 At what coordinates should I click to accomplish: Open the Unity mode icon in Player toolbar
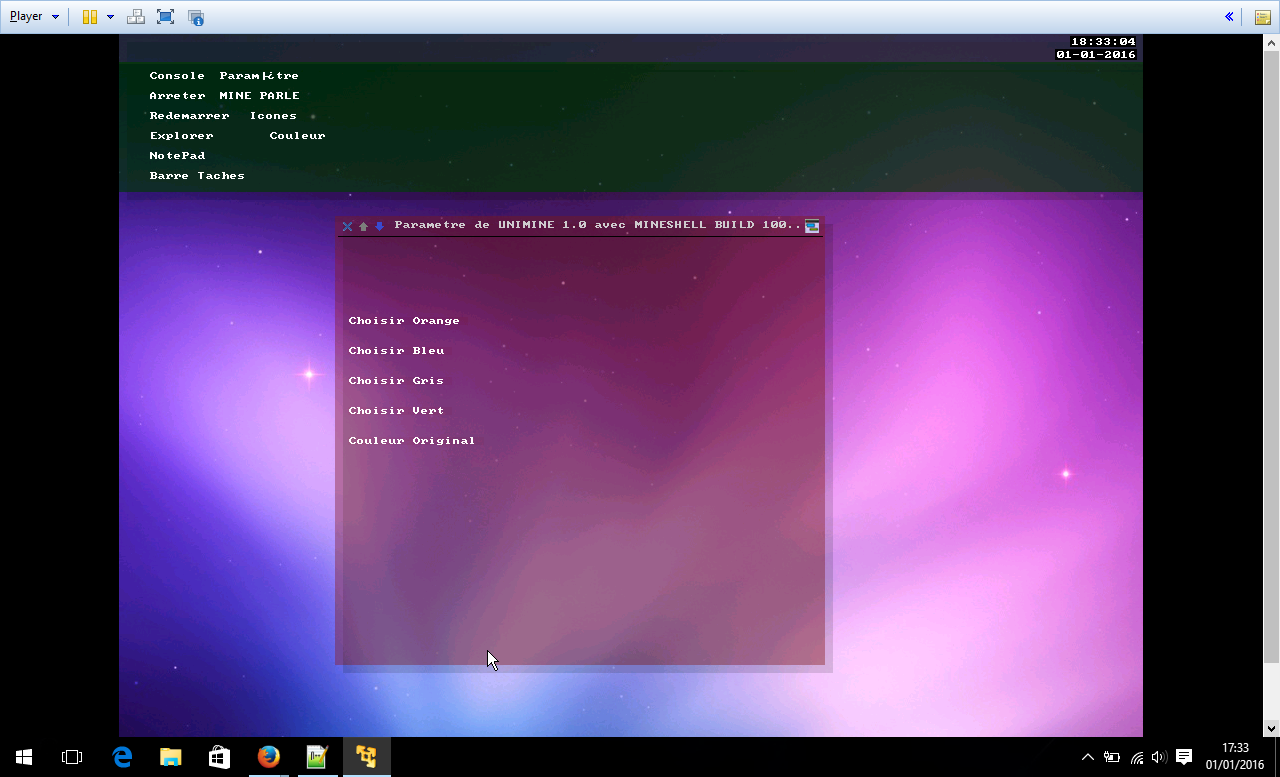coord(196,17)
